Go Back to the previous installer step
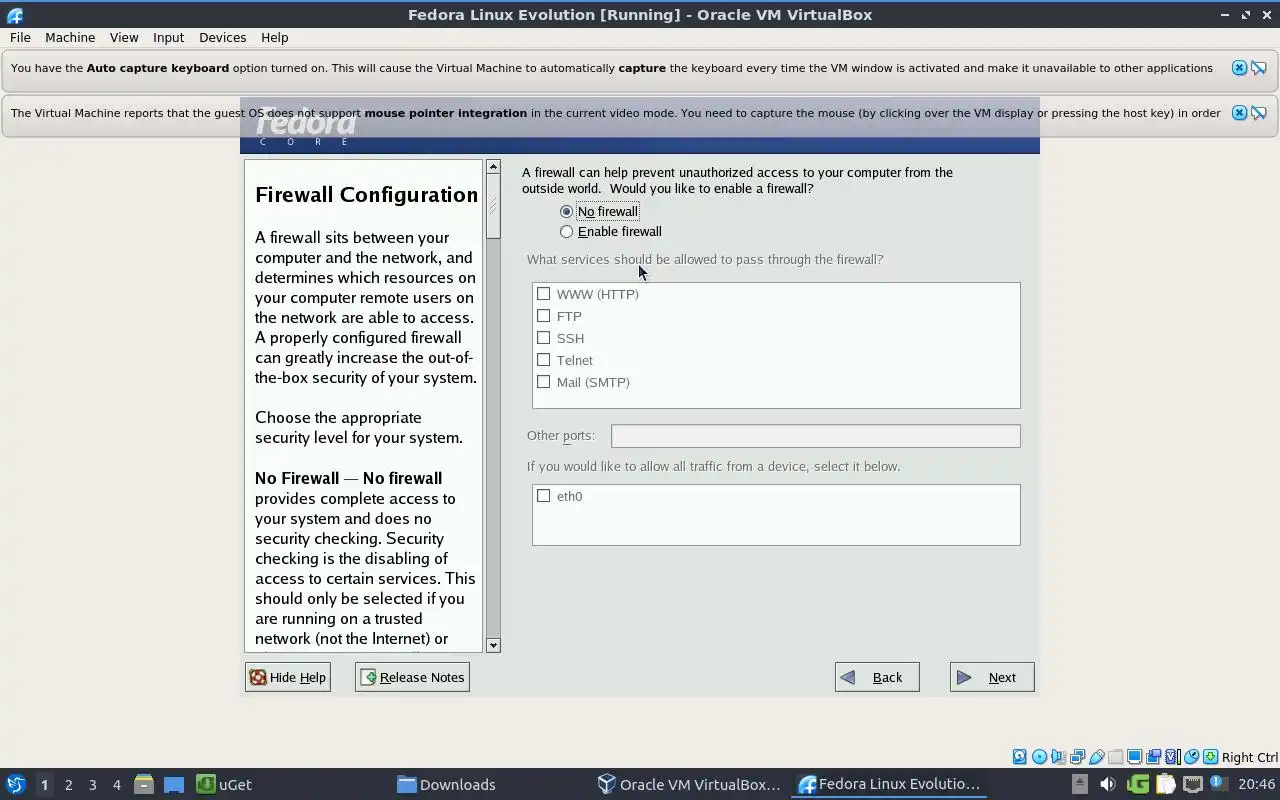This screenshot has height=800, width=1280. (x=877, y=677)
